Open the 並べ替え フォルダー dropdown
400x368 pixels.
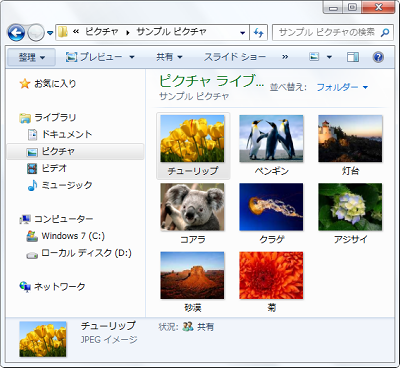click(342, 87)
